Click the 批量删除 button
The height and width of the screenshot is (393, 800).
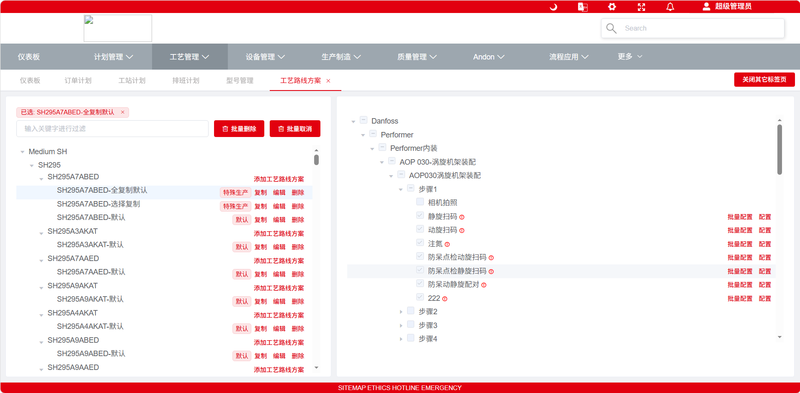tap(239, 129)
